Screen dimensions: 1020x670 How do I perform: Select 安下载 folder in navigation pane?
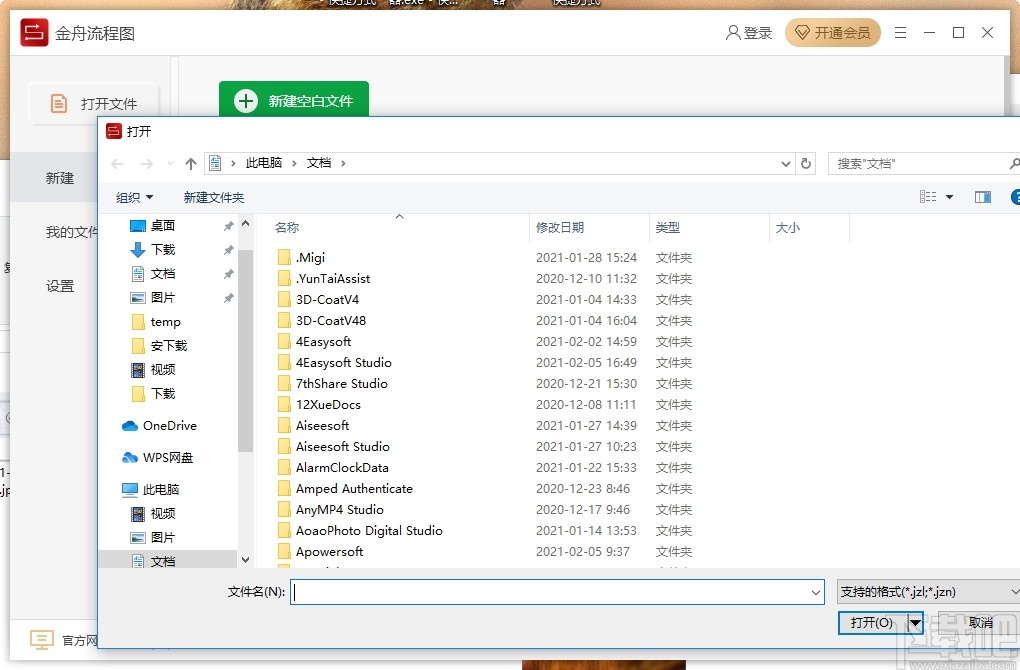[x=168, y=346]
